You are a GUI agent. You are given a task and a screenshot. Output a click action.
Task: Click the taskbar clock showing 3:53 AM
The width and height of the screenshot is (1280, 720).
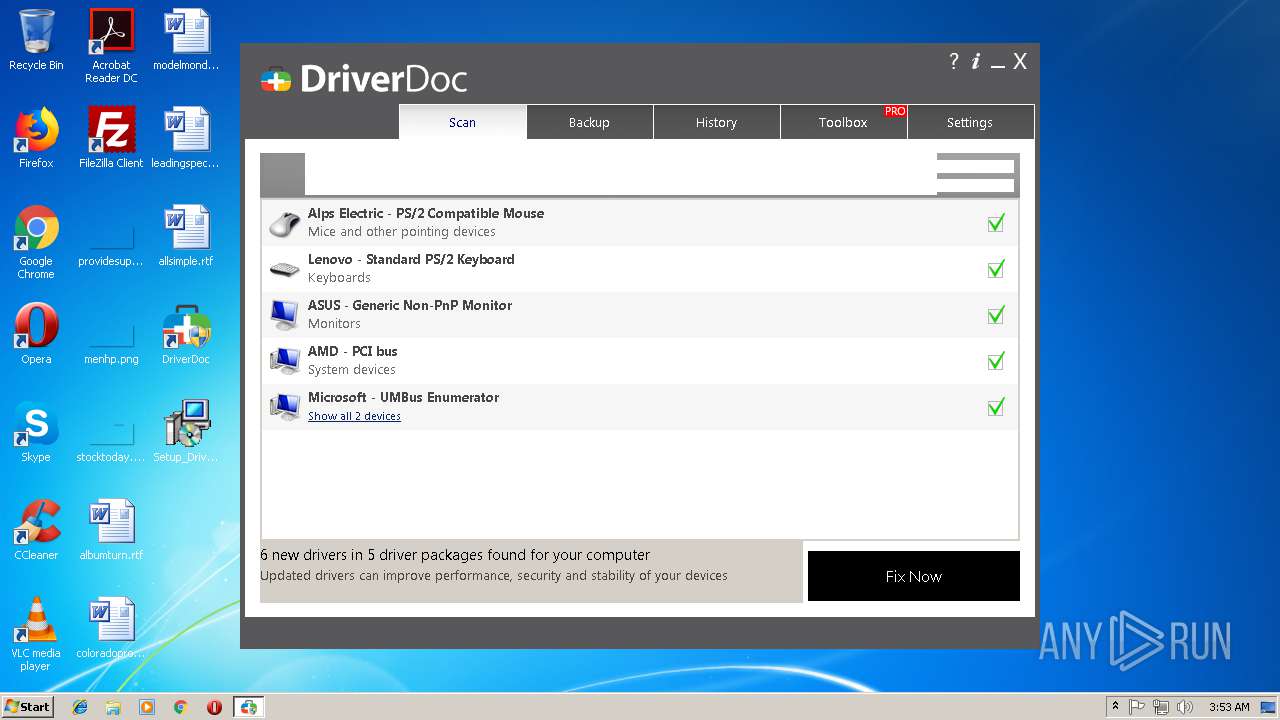[x=1229, y=707]
